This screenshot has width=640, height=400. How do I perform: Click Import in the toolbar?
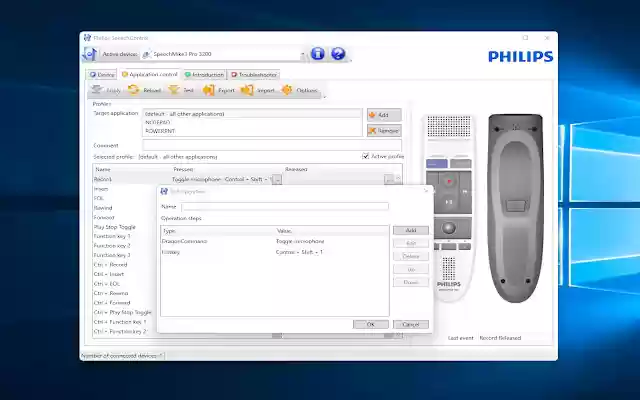tap(258, 90)
